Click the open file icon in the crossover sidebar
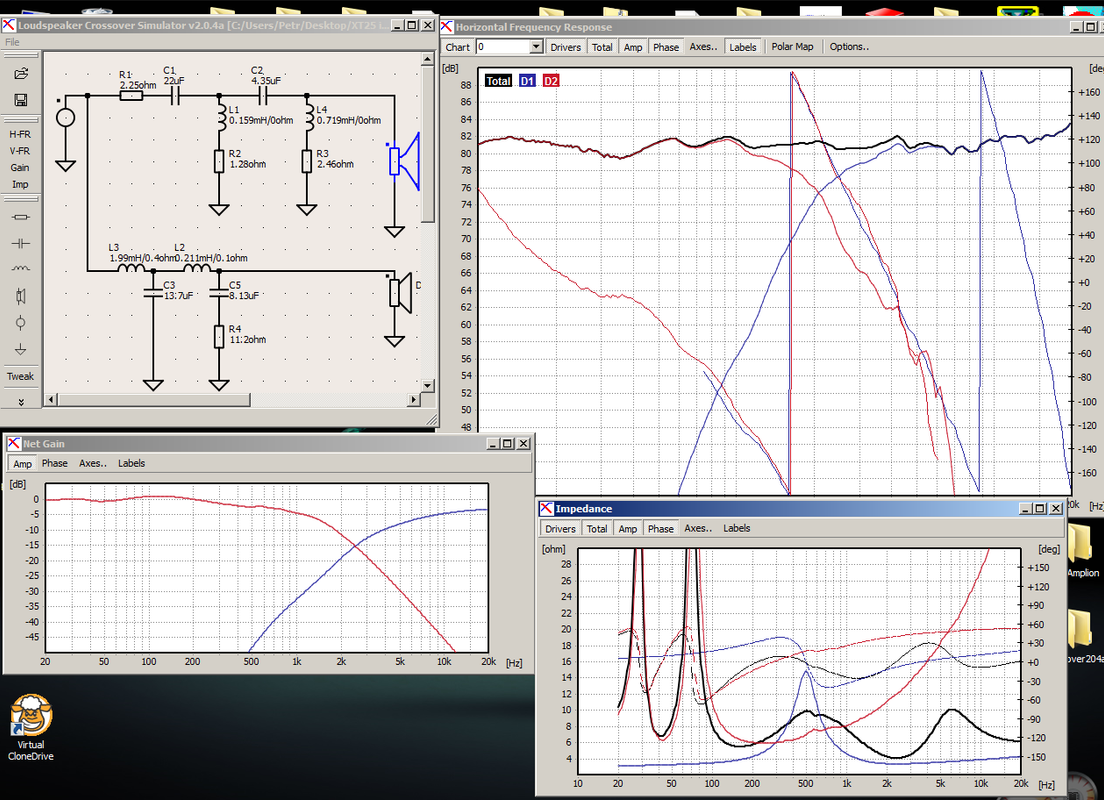 click(21, 73)
